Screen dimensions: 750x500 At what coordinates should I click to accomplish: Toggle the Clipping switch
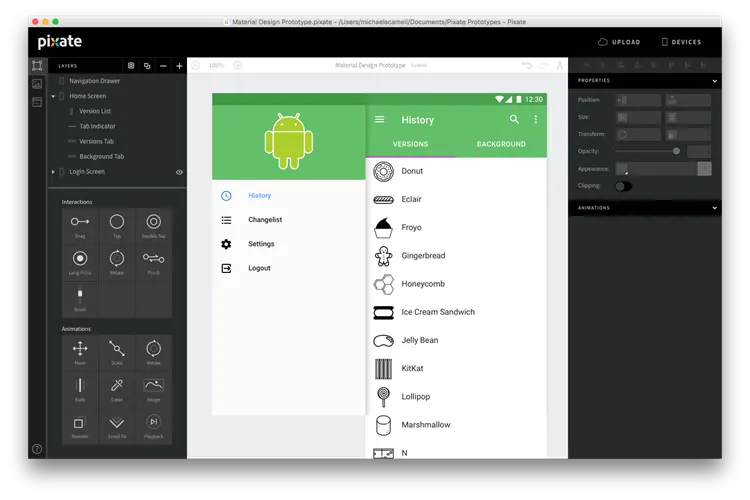[x=624, y=186]
